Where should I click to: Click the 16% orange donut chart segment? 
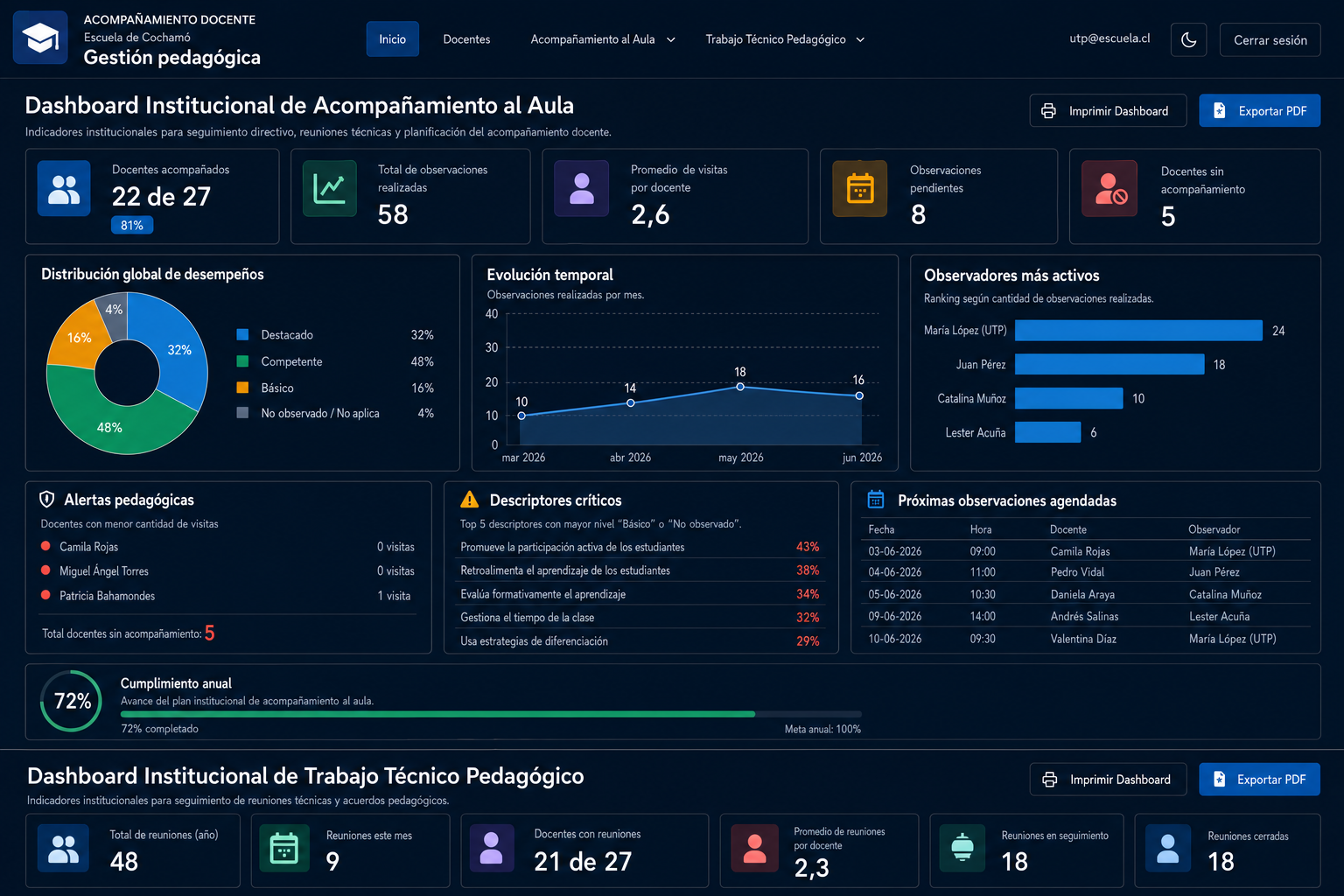coord(78,338)
